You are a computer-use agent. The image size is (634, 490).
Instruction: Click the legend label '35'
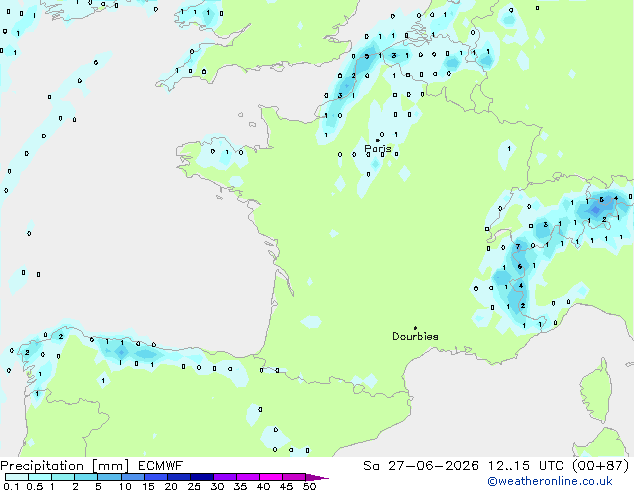coord(240,486)
